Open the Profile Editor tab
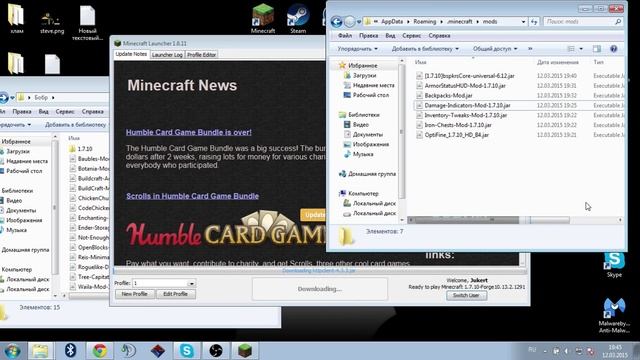 (201, 55)
